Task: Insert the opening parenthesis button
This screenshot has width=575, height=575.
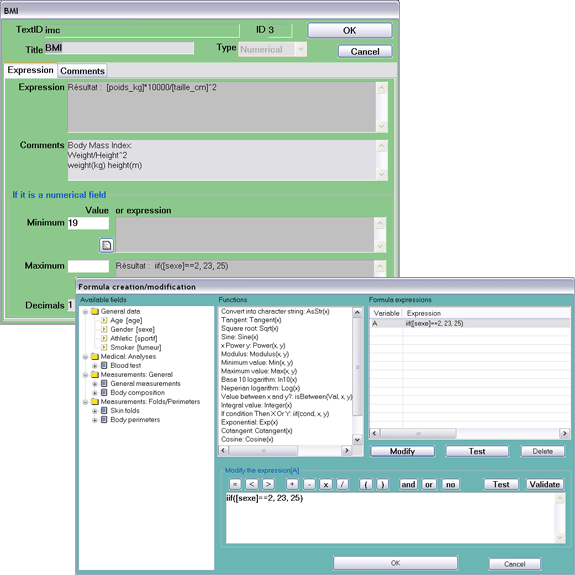Action: pos(366,484)
